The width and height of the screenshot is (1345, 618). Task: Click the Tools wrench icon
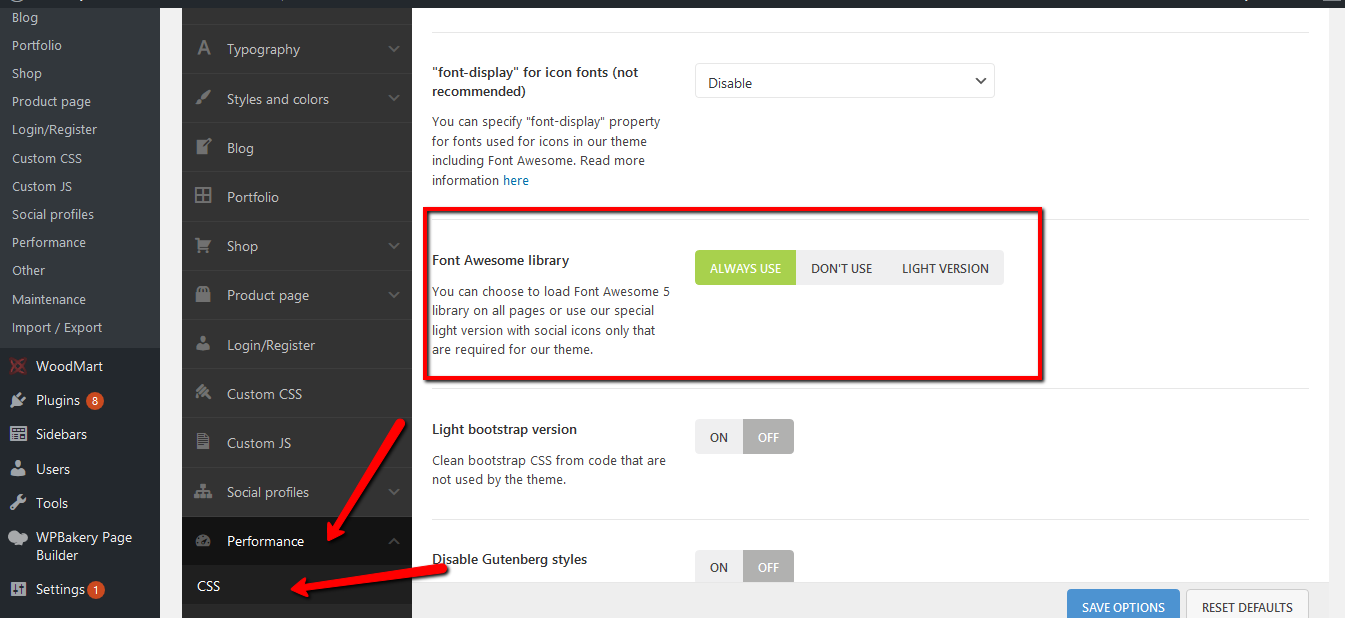click(x=18, y=503)
